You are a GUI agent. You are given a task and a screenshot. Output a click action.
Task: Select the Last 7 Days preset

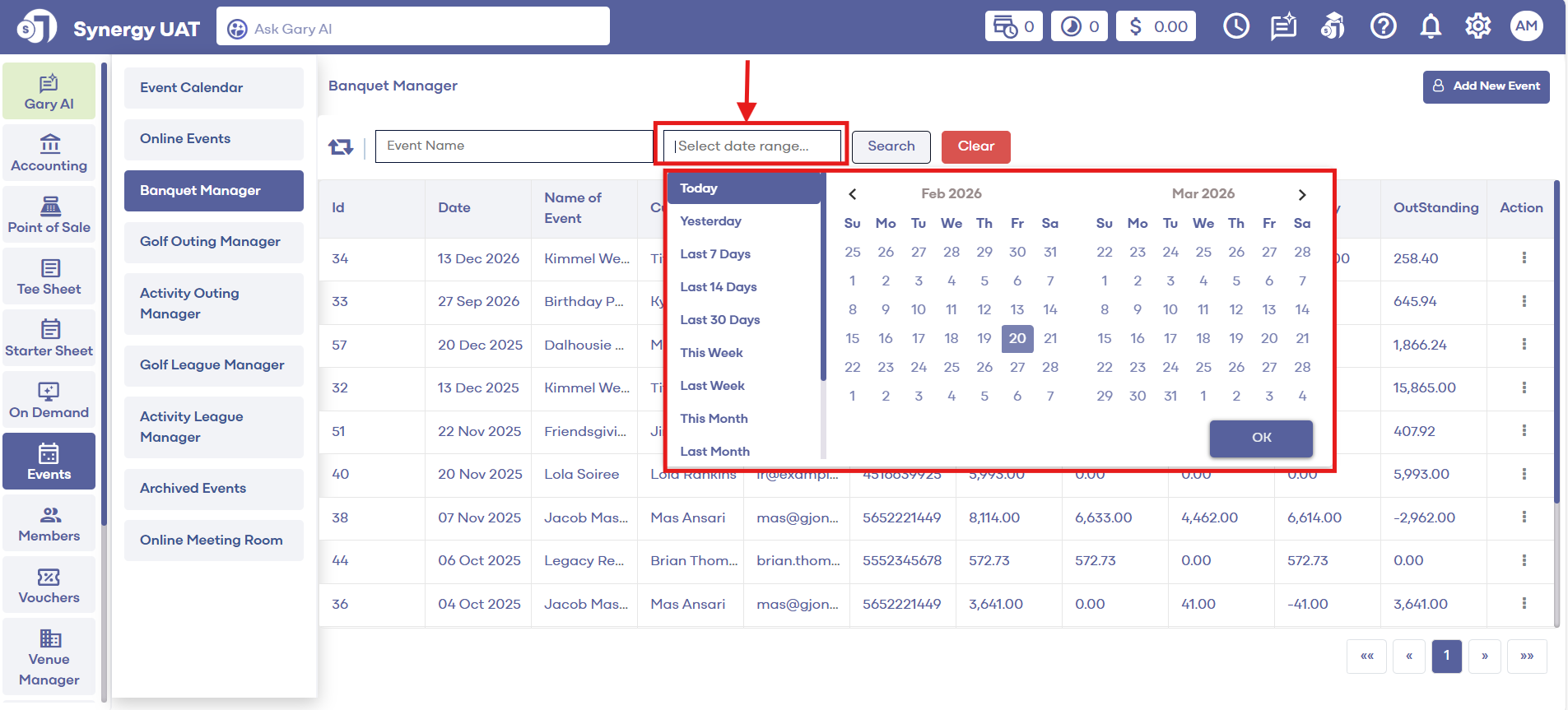pos(715,254)
